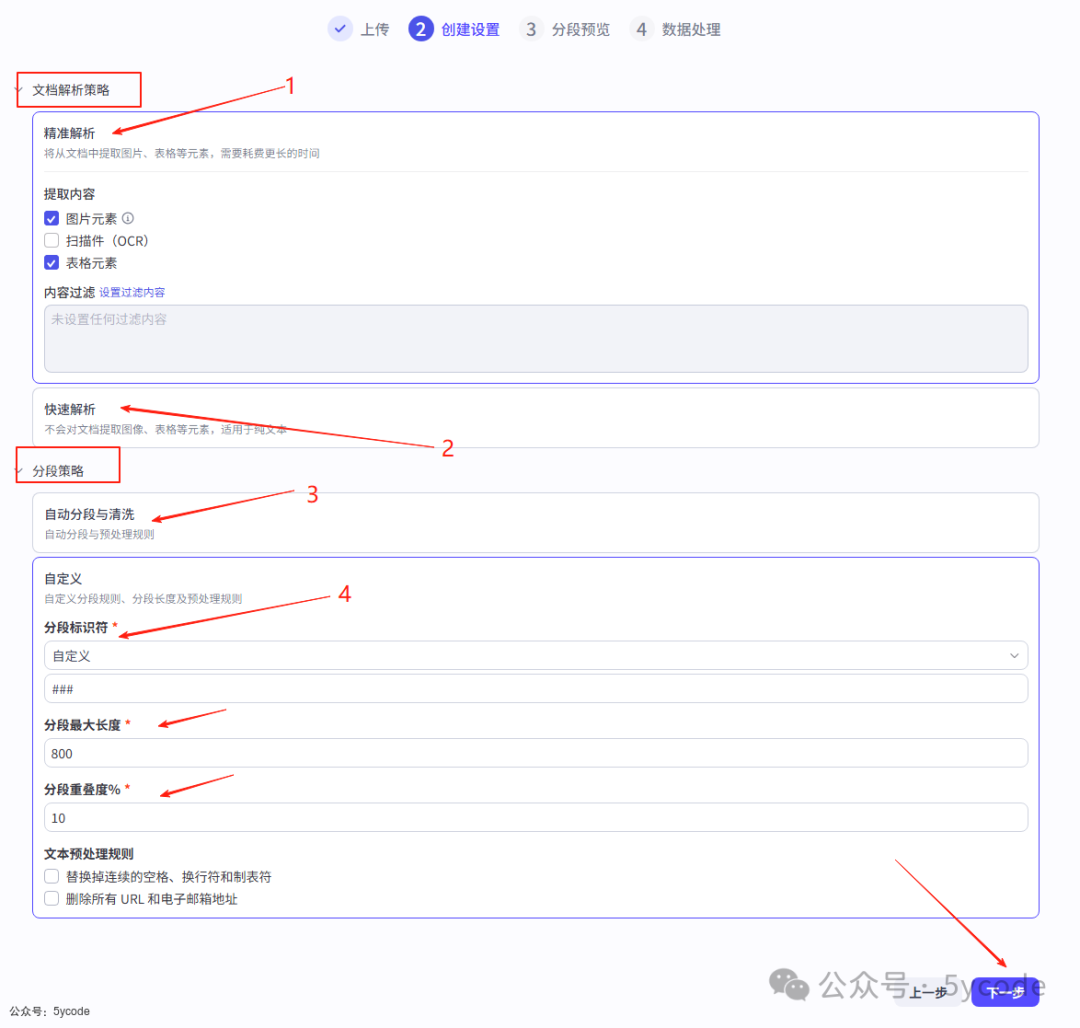Click the step 3 number icon
The width and height of the screenshot is (1080, 1028).
point(531,29)
